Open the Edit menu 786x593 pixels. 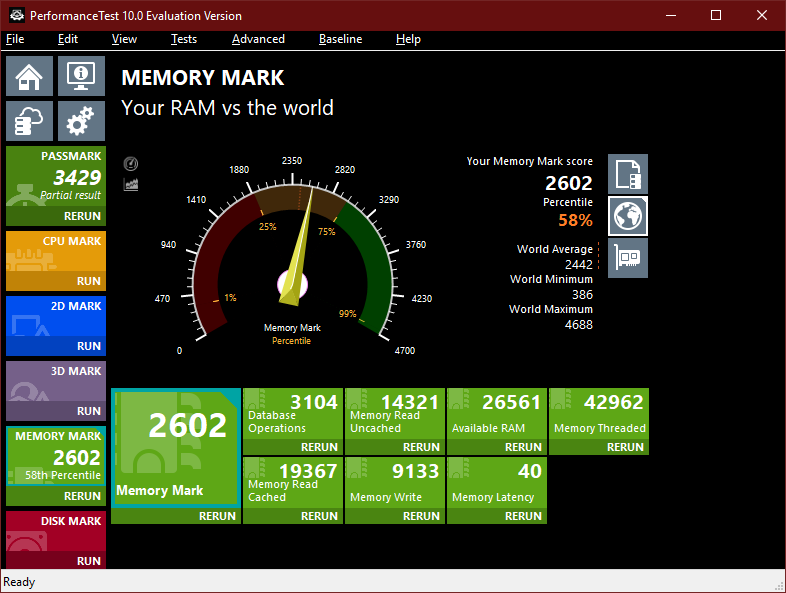pyautogui.click(x=68, y=39)
